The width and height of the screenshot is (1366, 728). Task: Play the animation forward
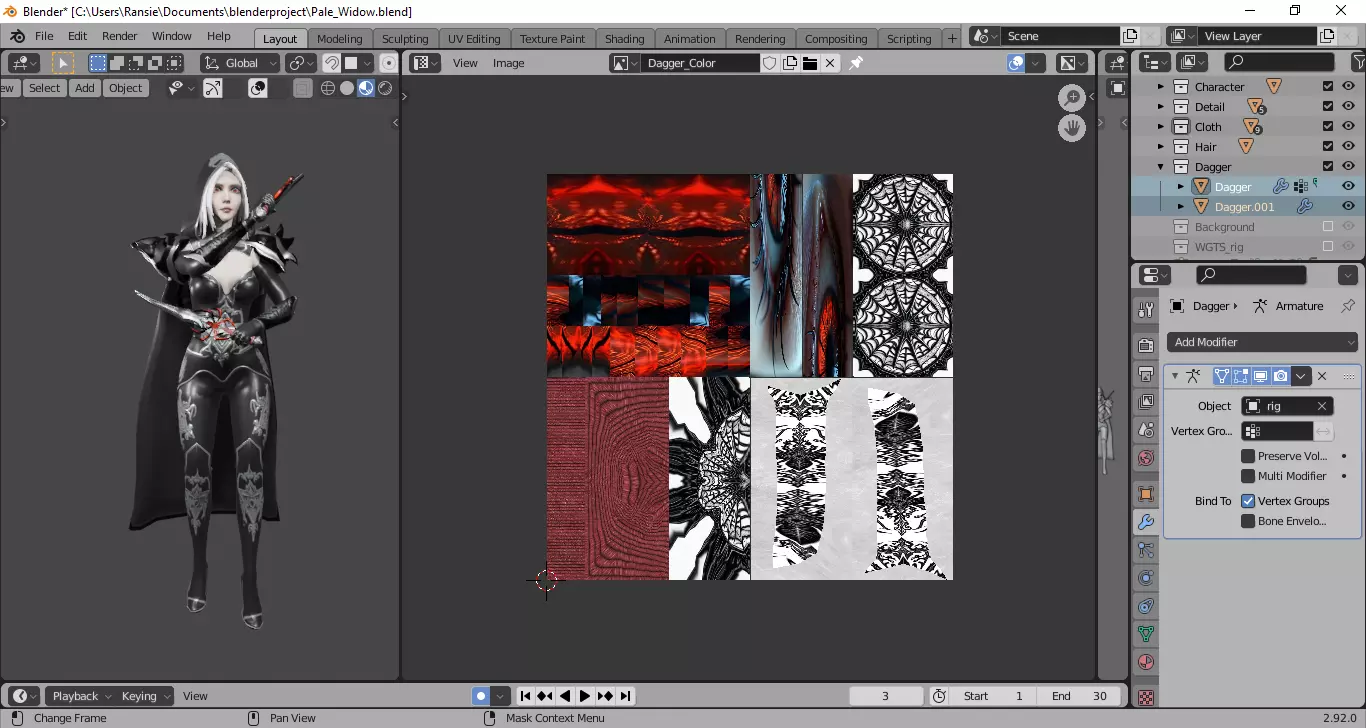pyautogui.click(x=585, y=696)
